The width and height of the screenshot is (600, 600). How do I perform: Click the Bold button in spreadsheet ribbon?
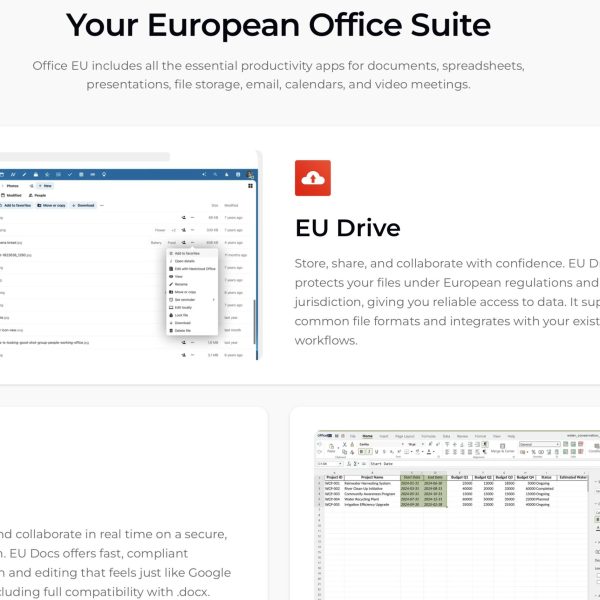pyautogui.click(x=361, y=452)
